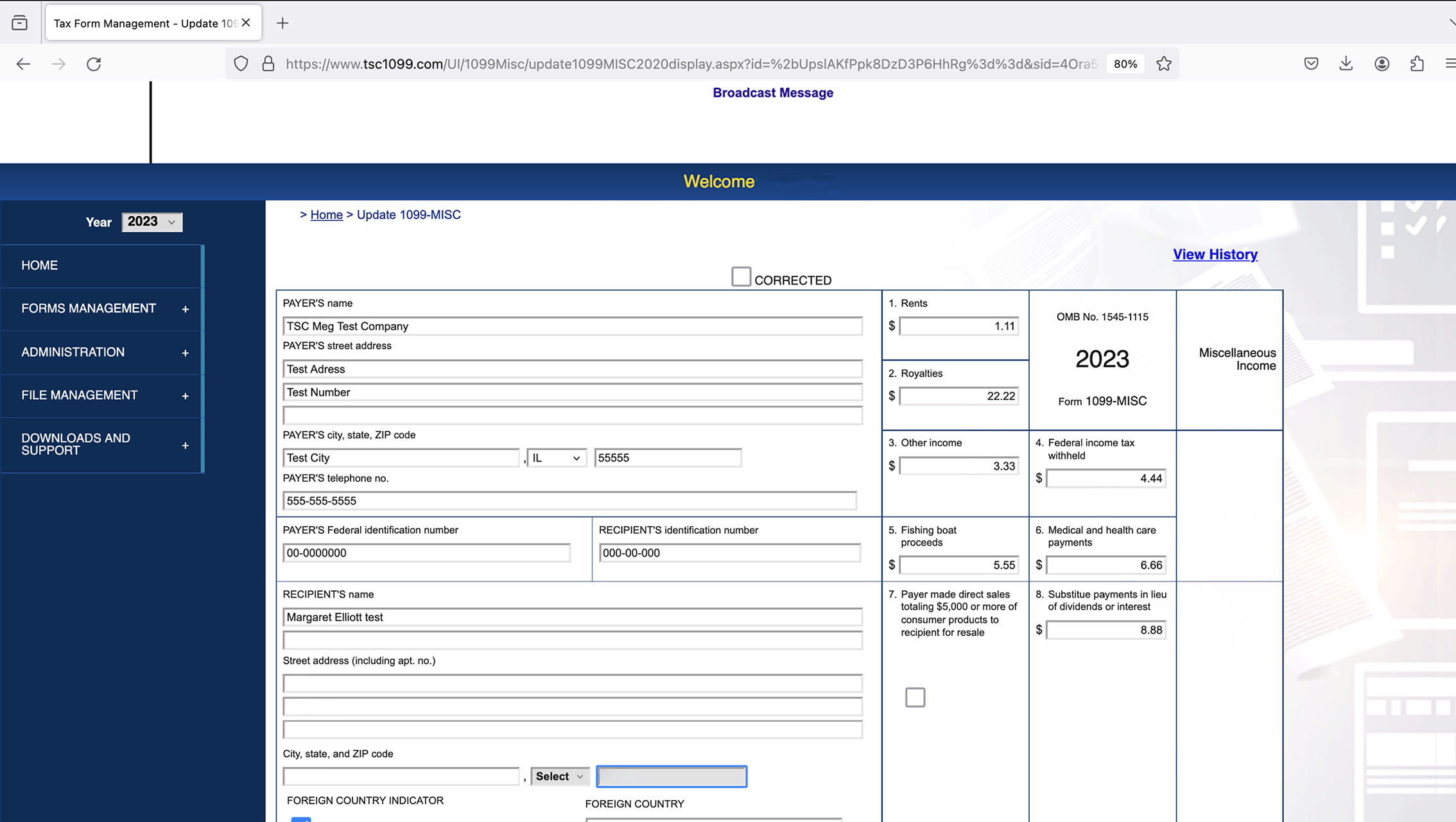Expand File Management plus sign
The width and height of the screenshot is (1456, 822).
pos(186,396)
